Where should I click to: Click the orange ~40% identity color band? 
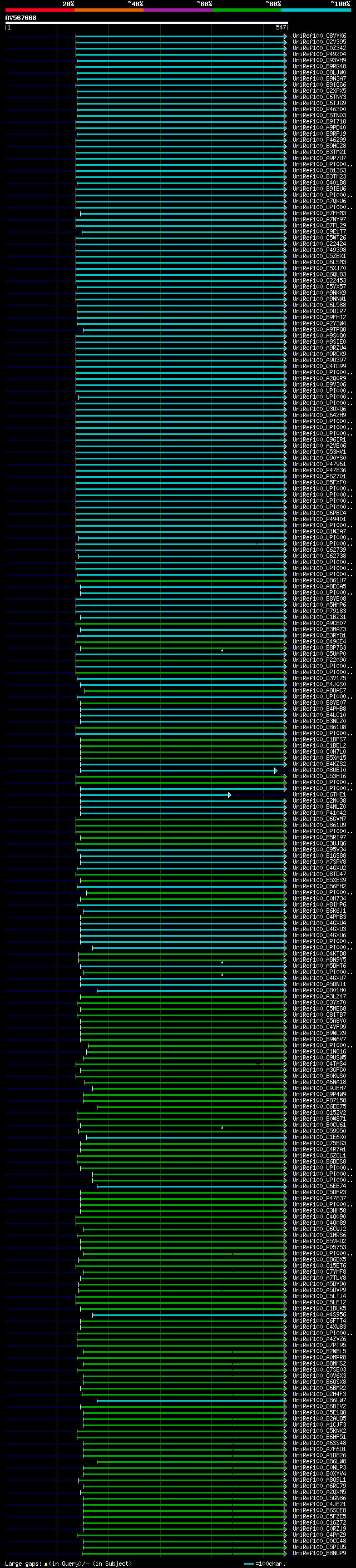click(x=109, y=10)
